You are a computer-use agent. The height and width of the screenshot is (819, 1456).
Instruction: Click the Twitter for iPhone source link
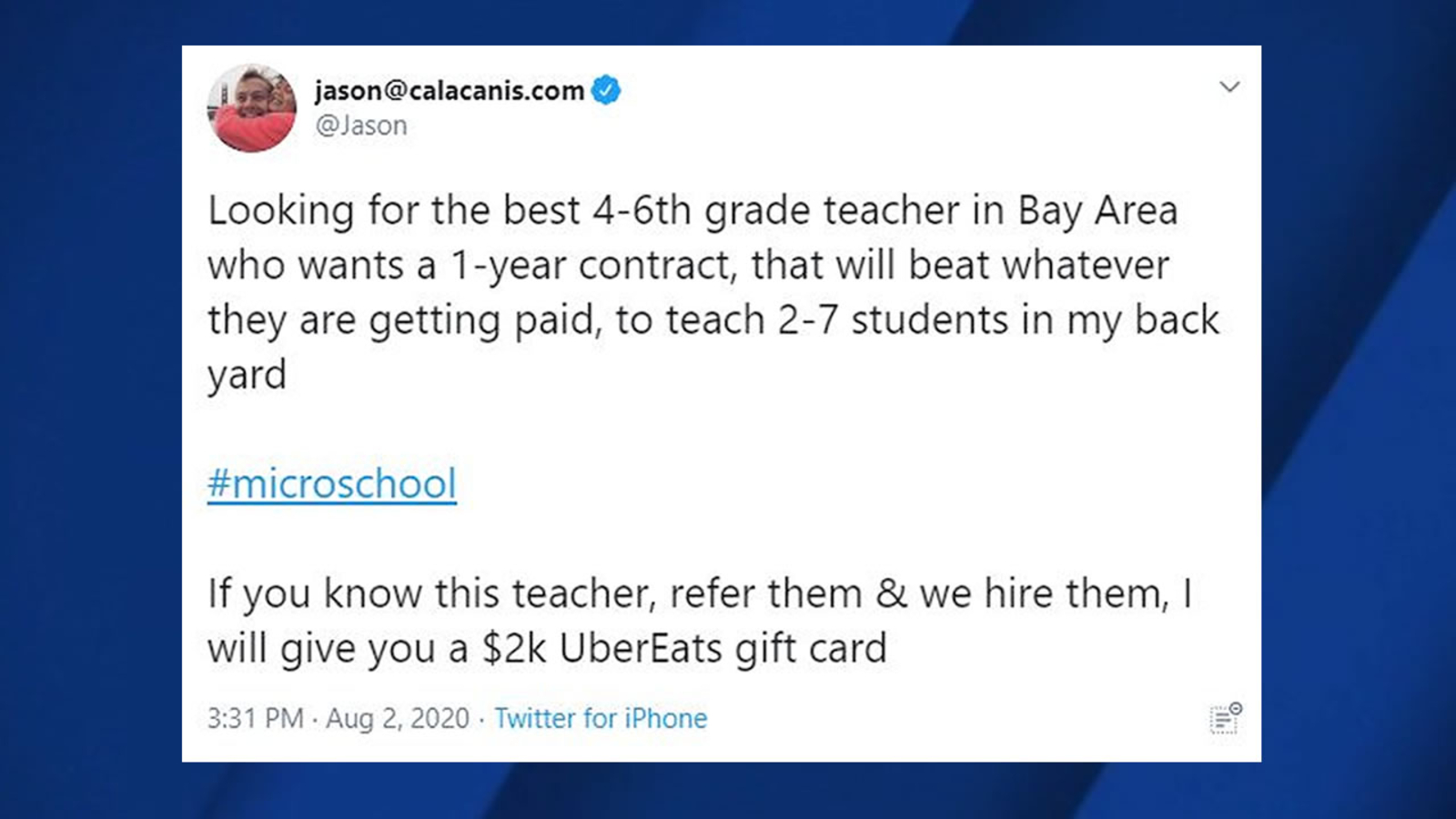pos(601,718)
